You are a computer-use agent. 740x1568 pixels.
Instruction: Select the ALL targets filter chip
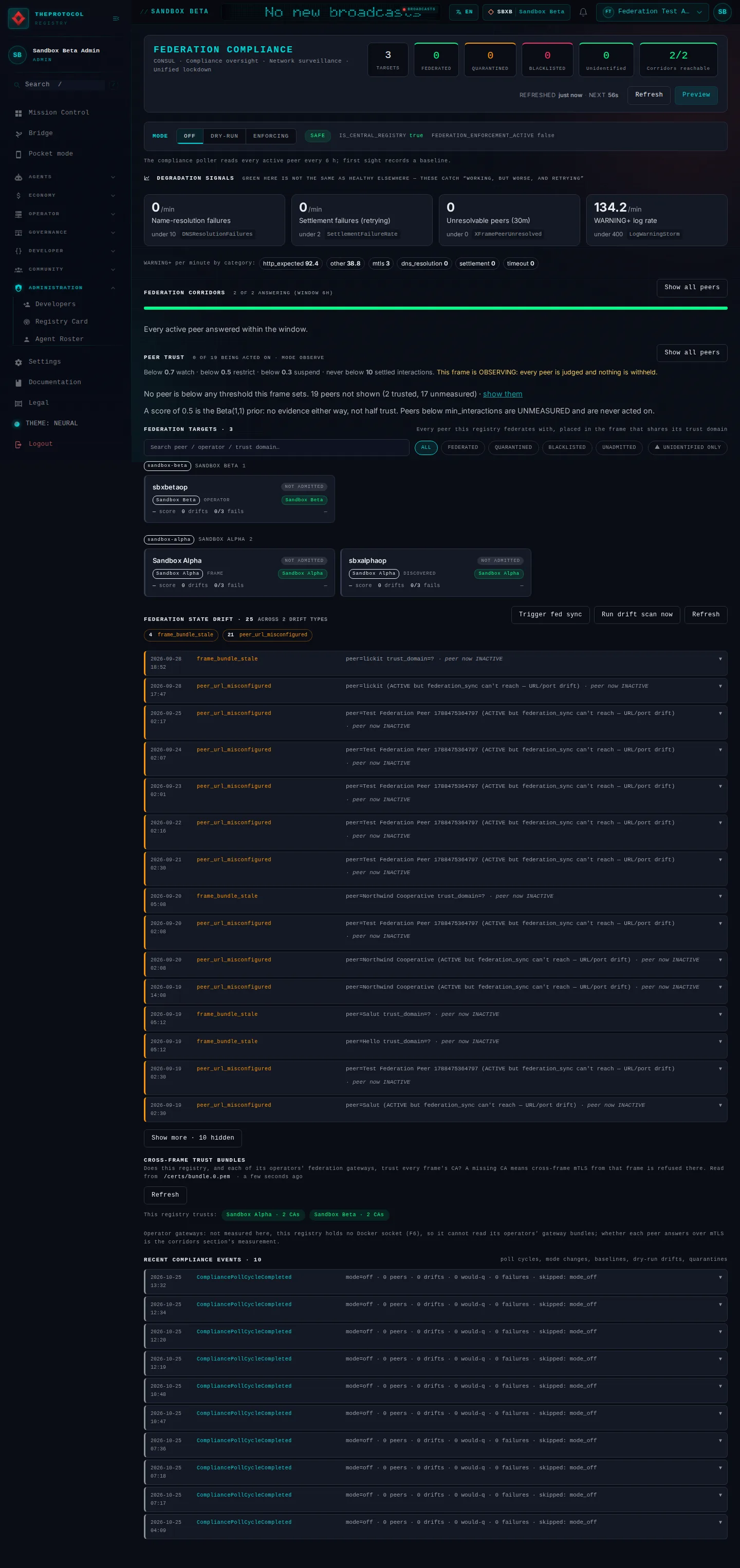pos(425,447)
